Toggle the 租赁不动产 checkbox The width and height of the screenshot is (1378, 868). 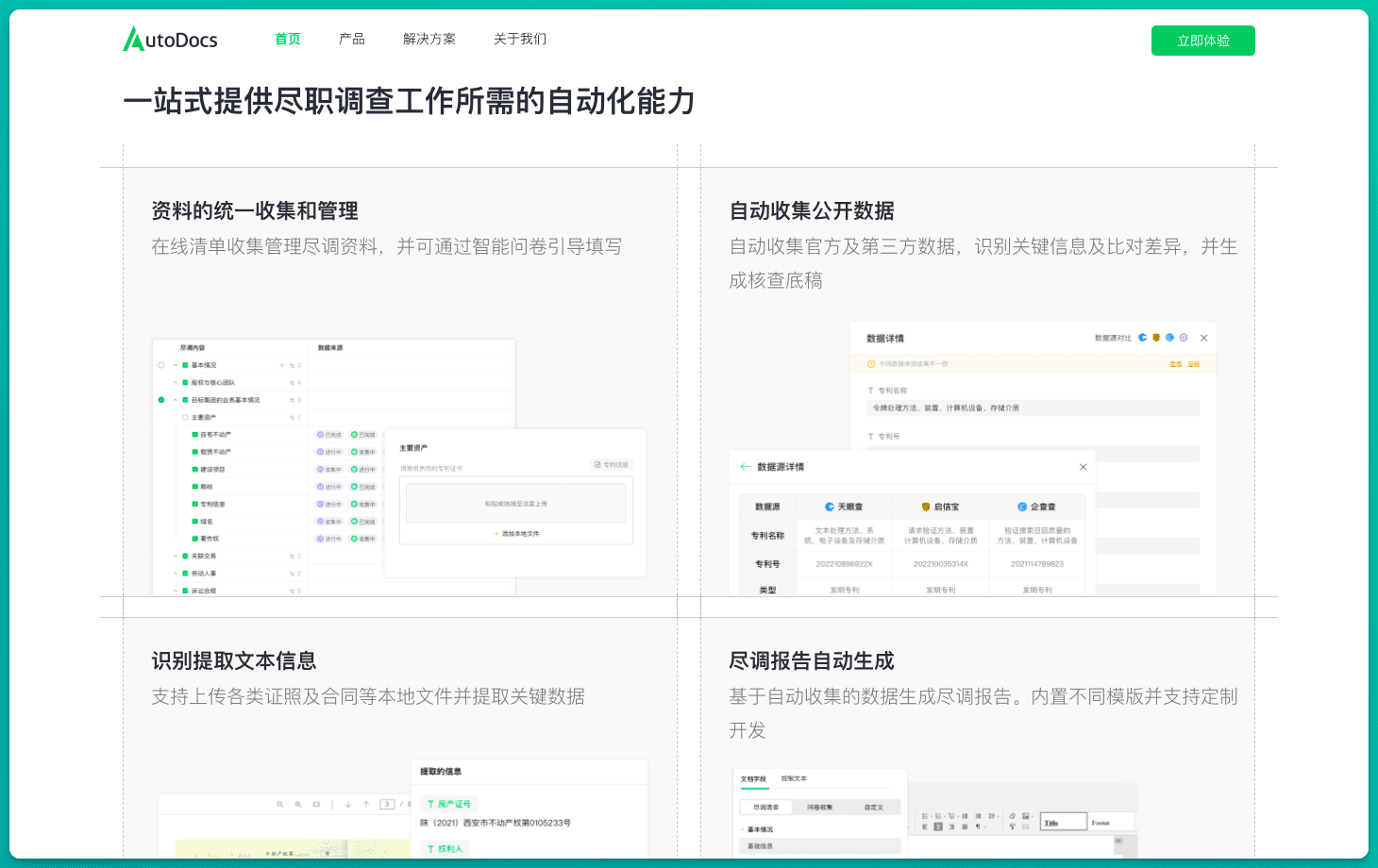pos(194,452)
